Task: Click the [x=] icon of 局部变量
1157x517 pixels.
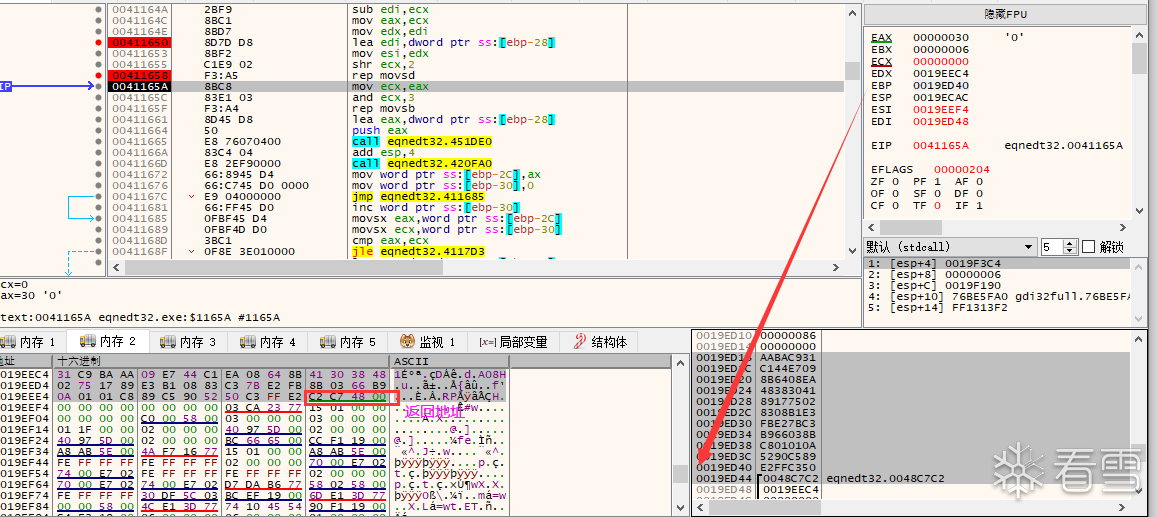Action: click(487, 342)
